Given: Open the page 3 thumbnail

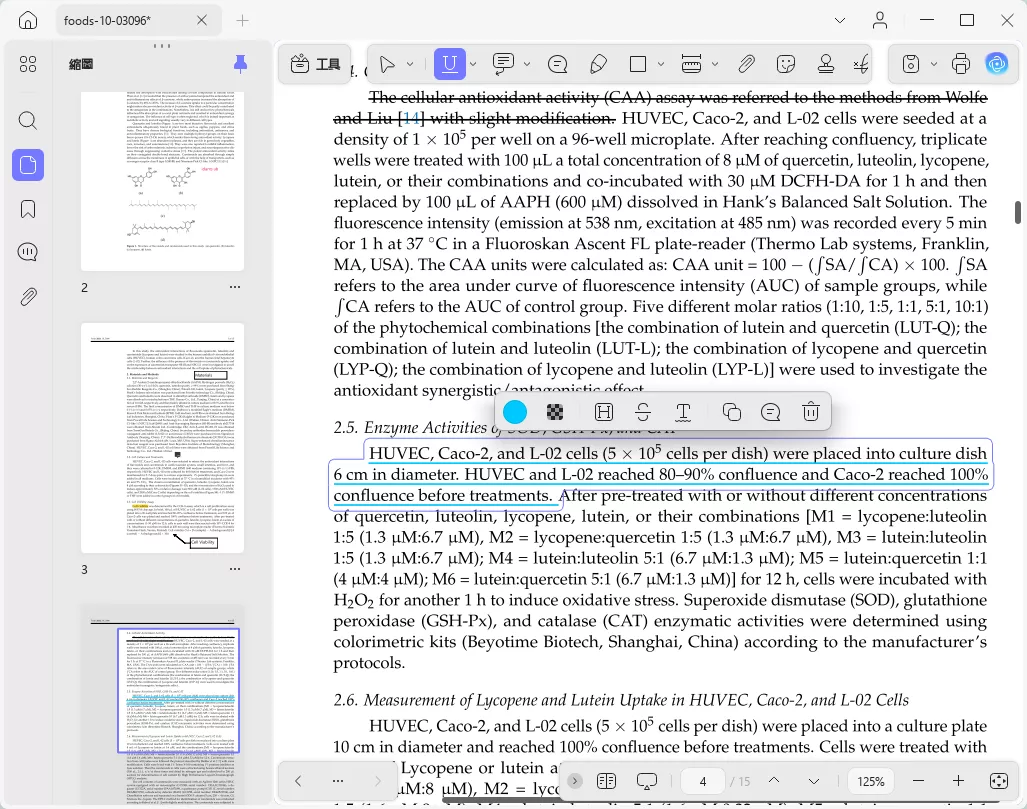Looking at the screenshot, I should click(162, 438).
